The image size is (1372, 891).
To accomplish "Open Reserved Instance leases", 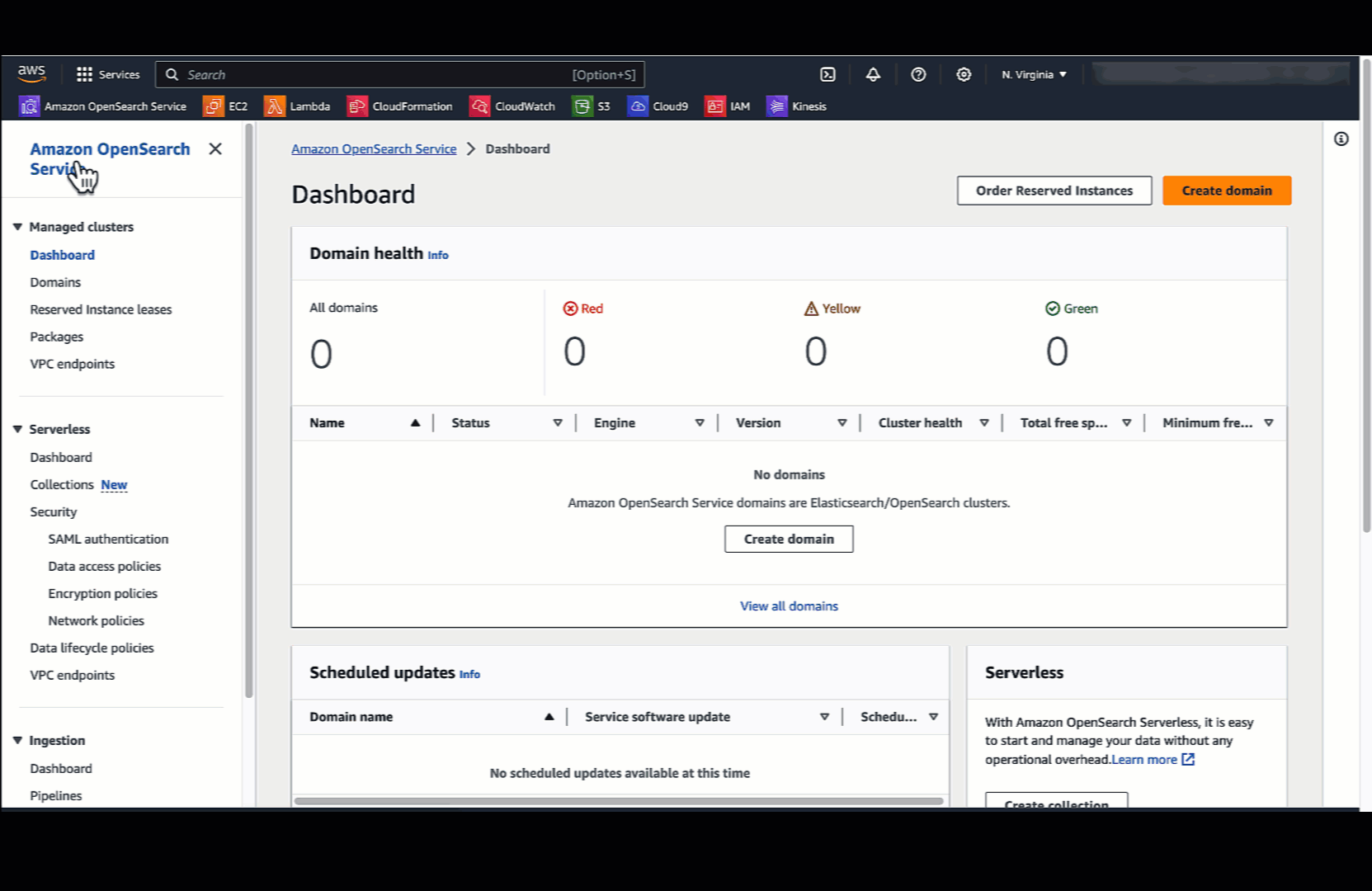I will point(101,309).
